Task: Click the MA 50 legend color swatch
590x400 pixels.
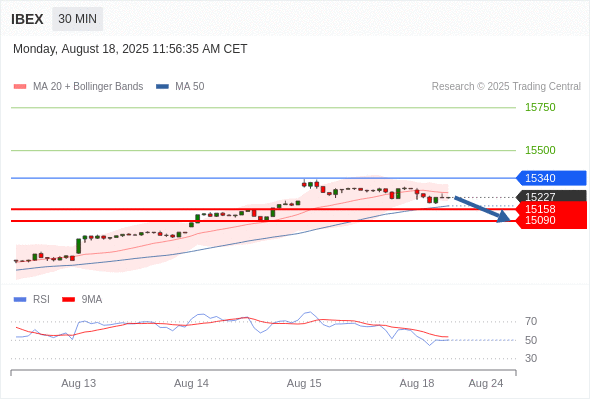Action: tap(162, 87)
